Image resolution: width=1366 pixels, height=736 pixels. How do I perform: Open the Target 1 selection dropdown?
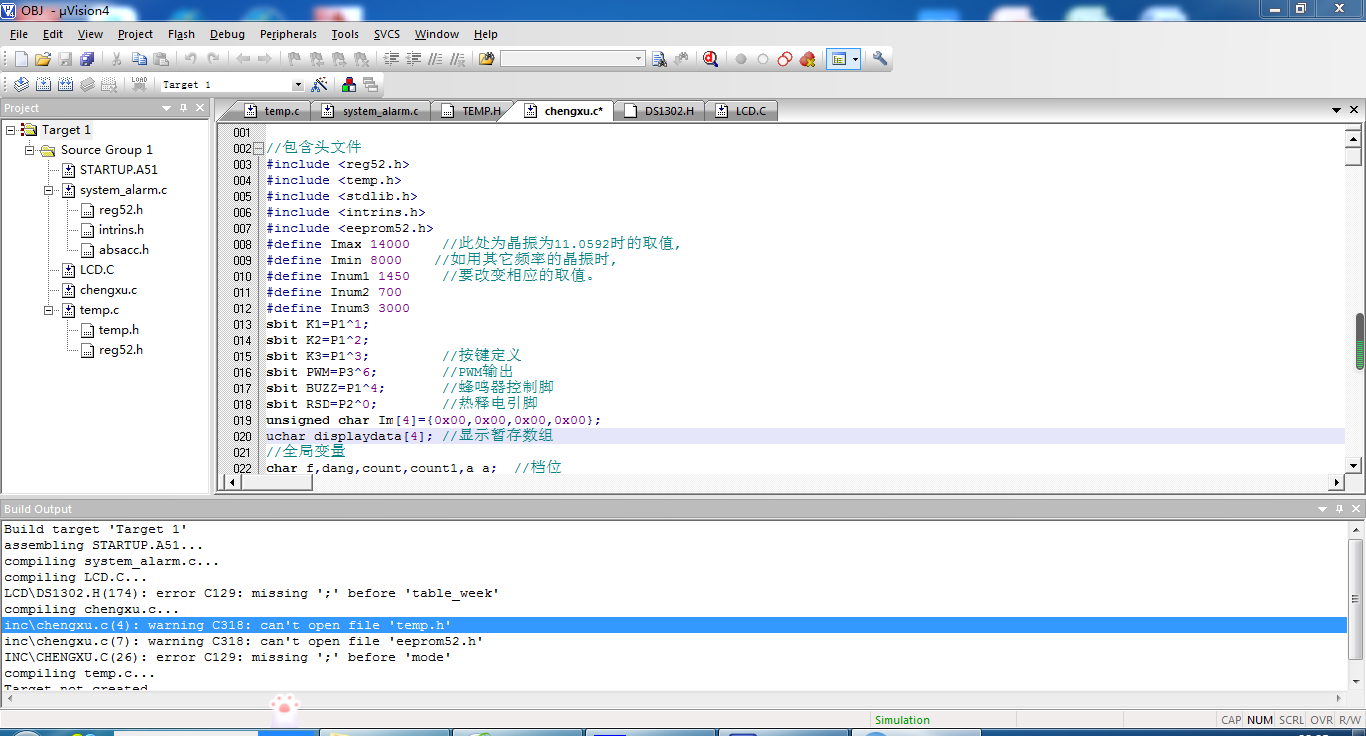[x=298, y=85]
